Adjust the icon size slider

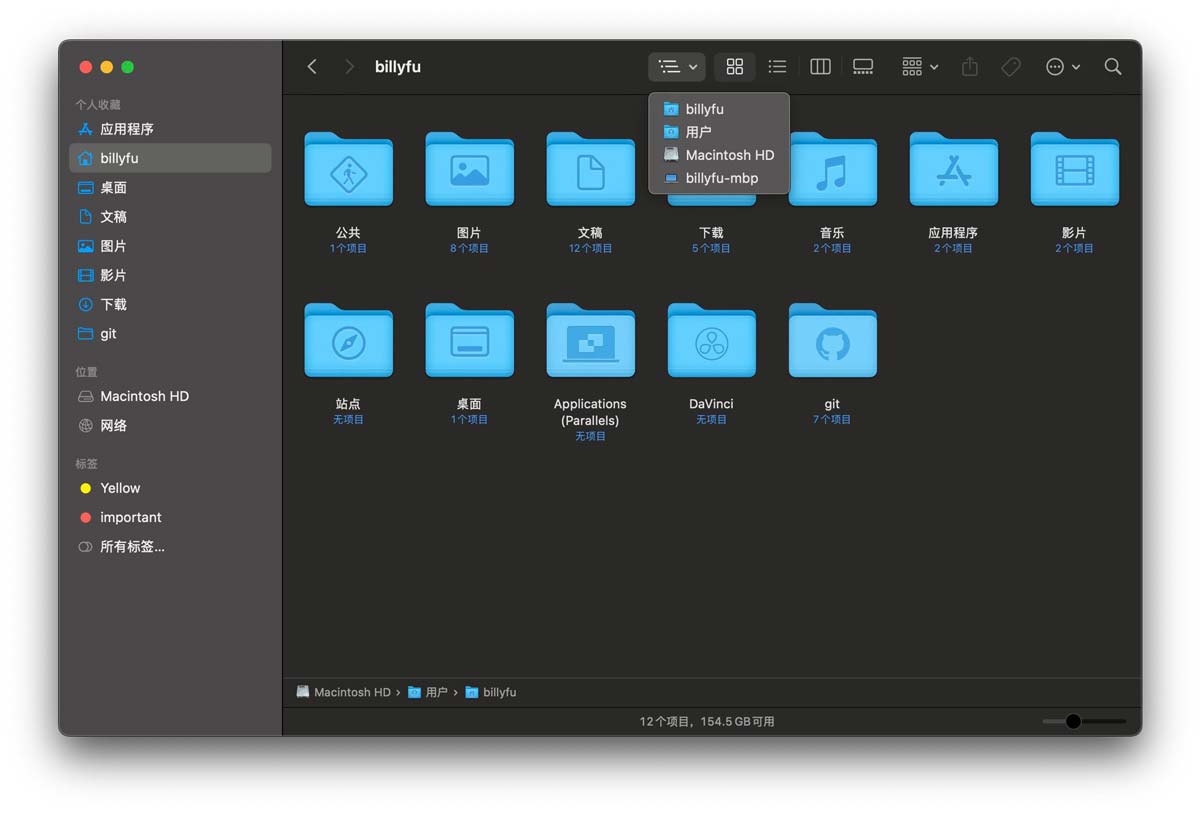[1084, 721]
